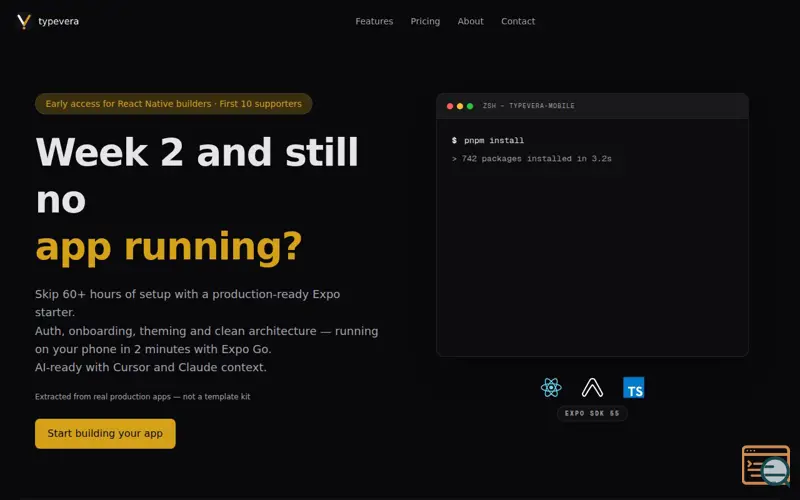The height and width of the screenshot is (500, 800).
Task: Click Start building your app button
Action: pos(105,434)
